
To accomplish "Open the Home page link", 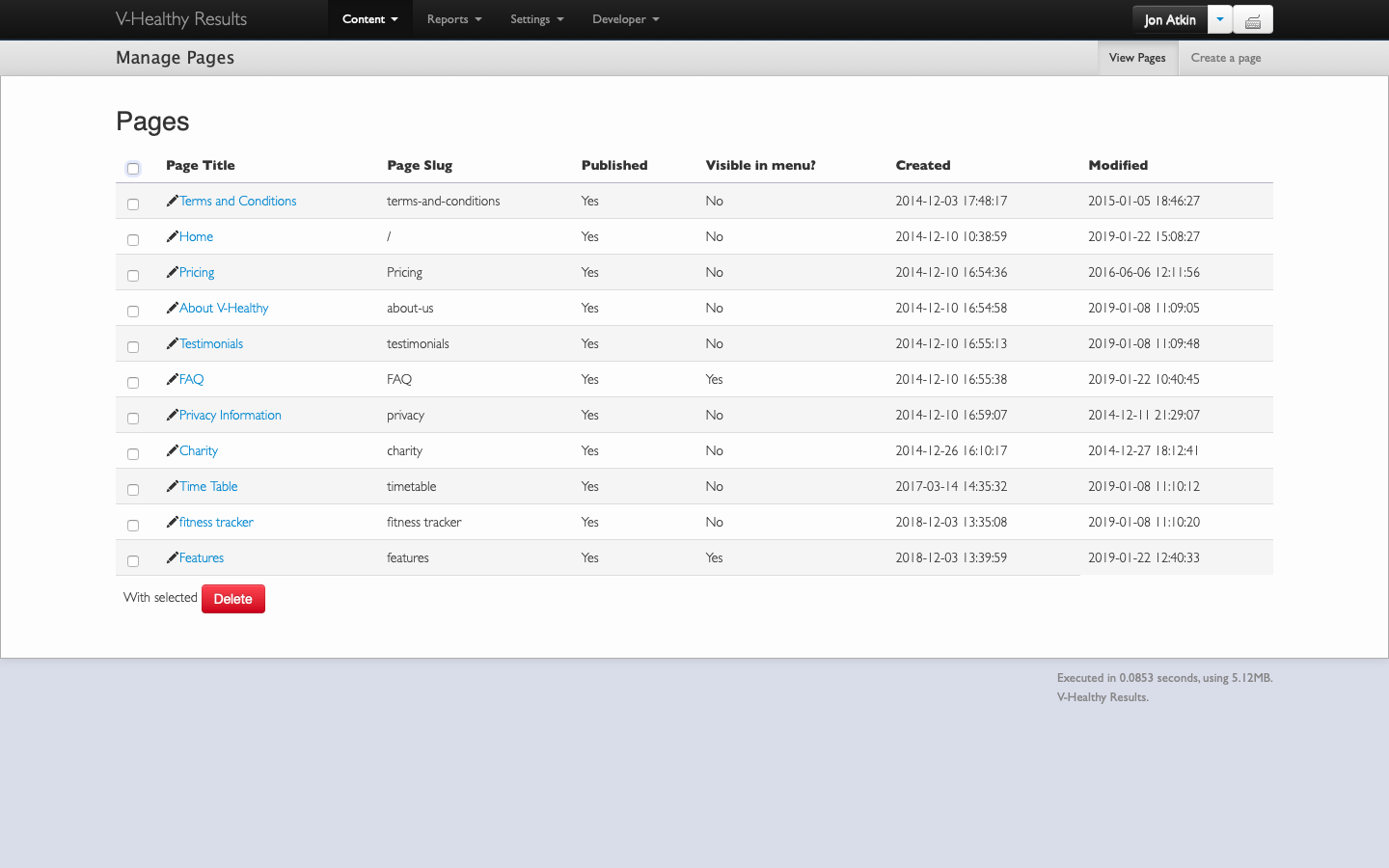I will point(196,236).
